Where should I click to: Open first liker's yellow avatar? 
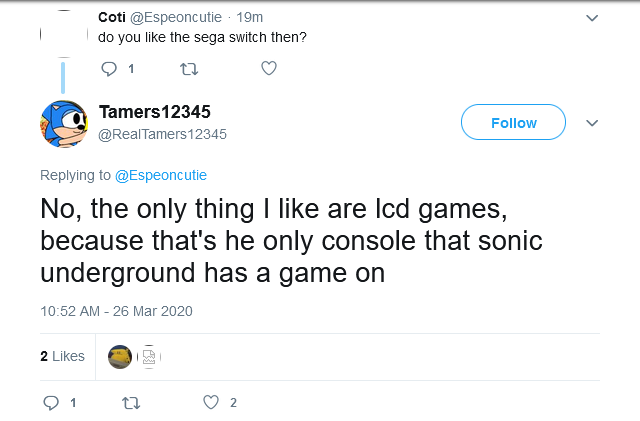[x=120, y=356]
